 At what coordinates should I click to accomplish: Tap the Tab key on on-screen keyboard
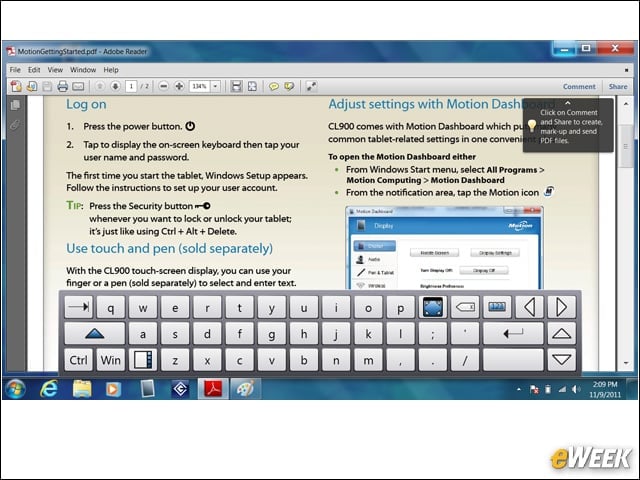pos(78,307)
